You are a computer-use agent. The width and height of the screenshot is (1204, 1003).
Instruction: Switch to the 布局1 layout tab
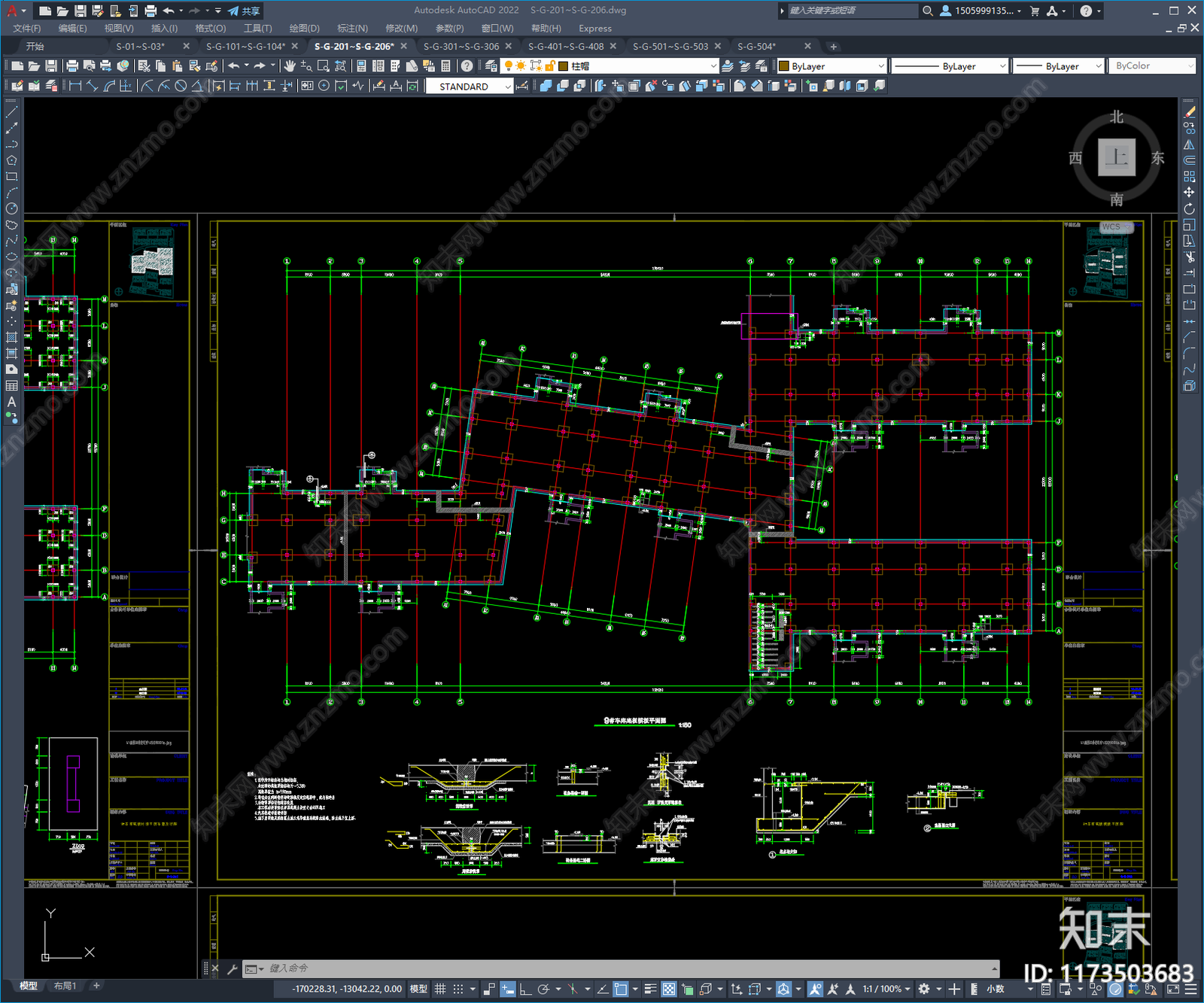(65, 986)
